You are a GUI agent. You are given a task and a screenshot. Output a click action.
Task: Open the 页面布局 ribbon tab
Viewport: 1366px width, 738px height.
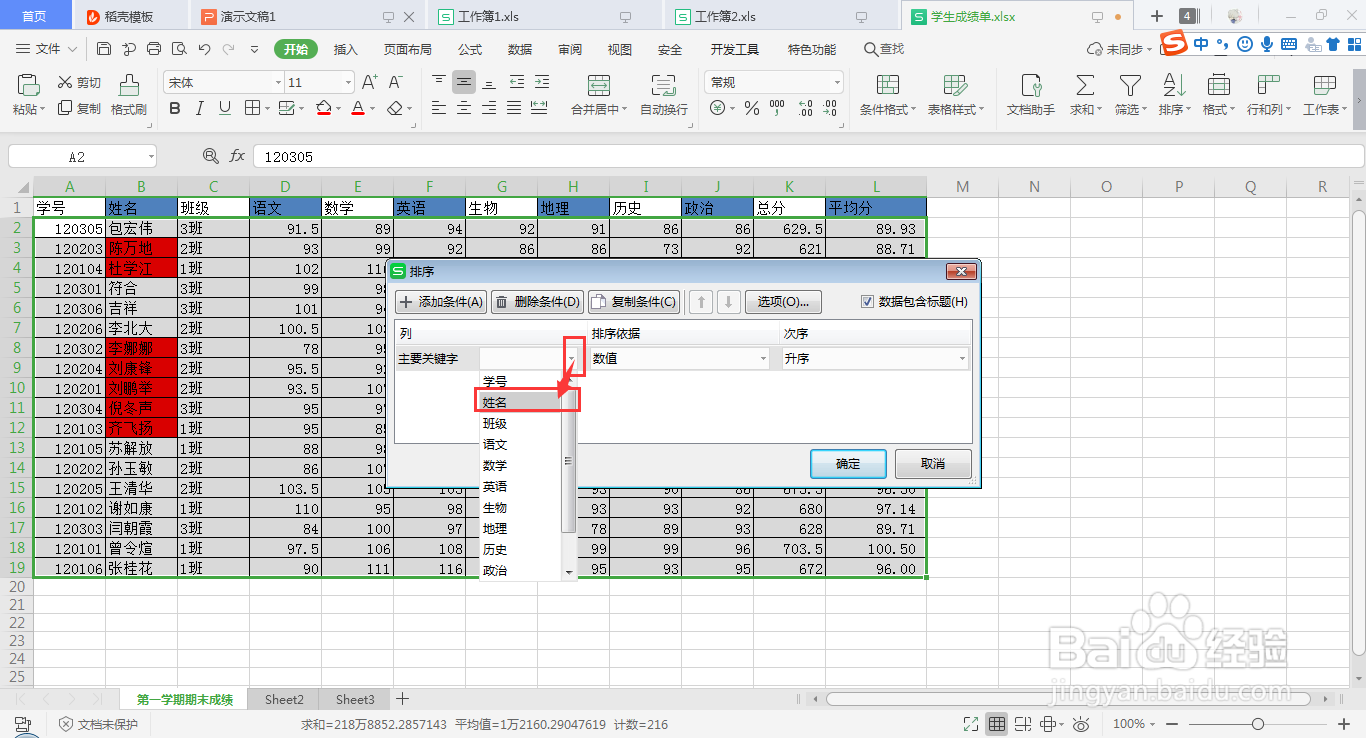pos(408,49)
